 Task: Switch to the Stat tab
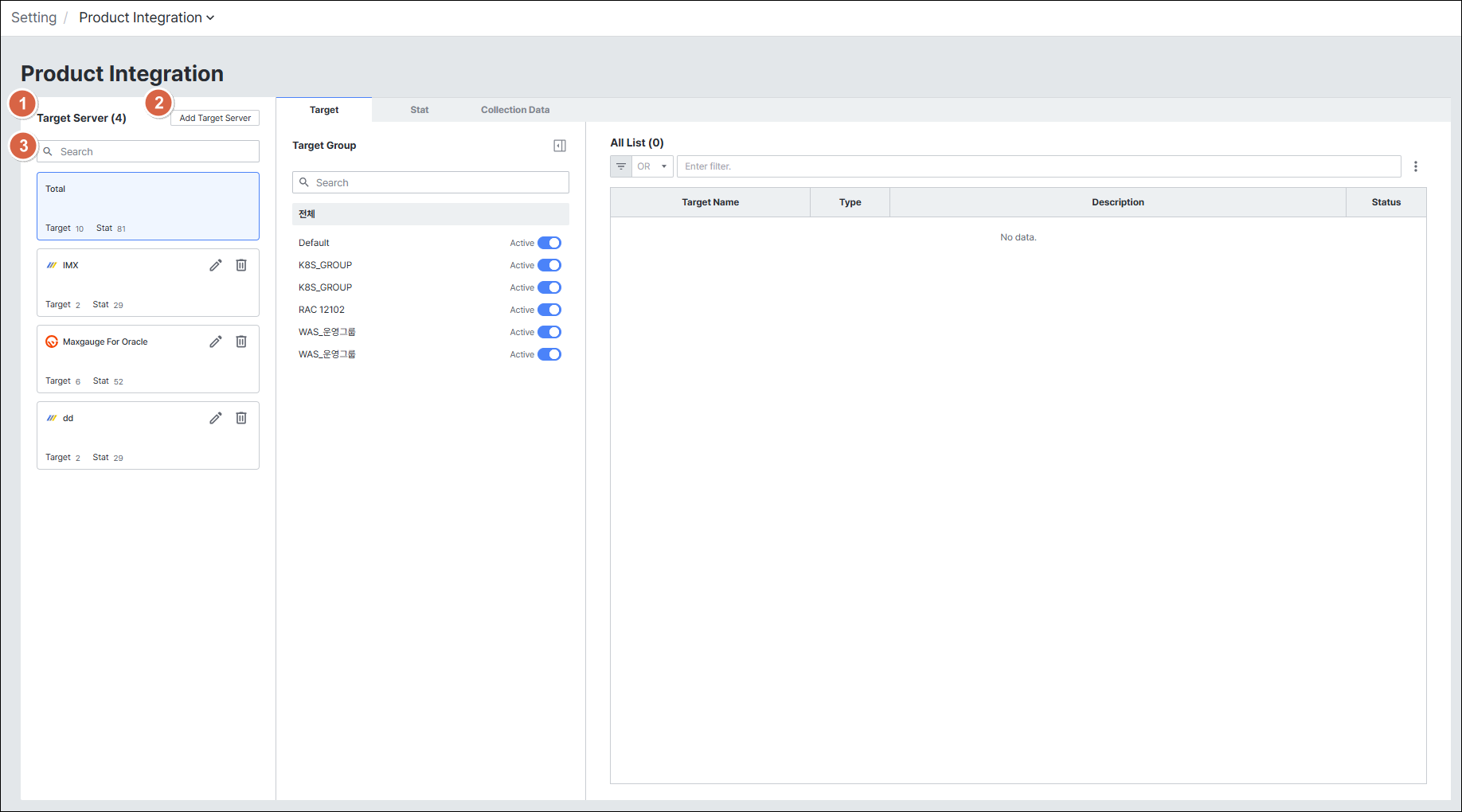point(420,110)
